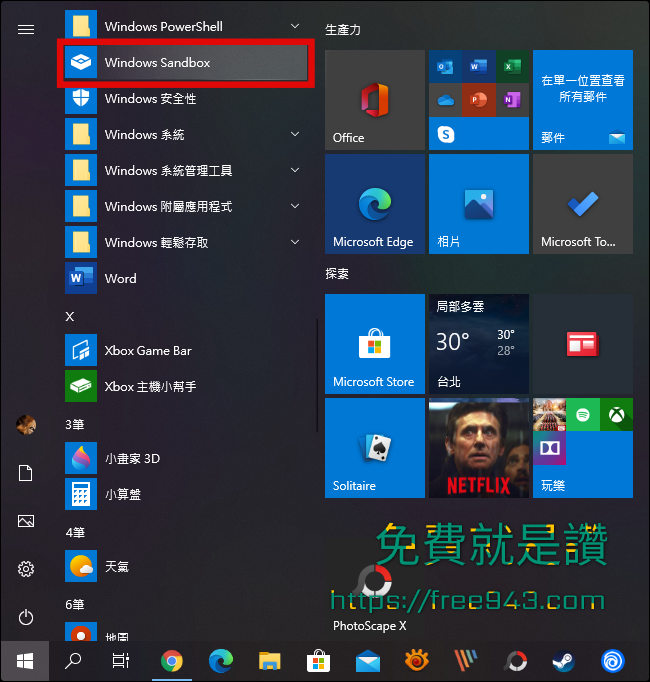The width and height of the screenshot is (650, 682).
Task: Click the Outlook icon in Office tile group
Action: [x=445, y=67]
